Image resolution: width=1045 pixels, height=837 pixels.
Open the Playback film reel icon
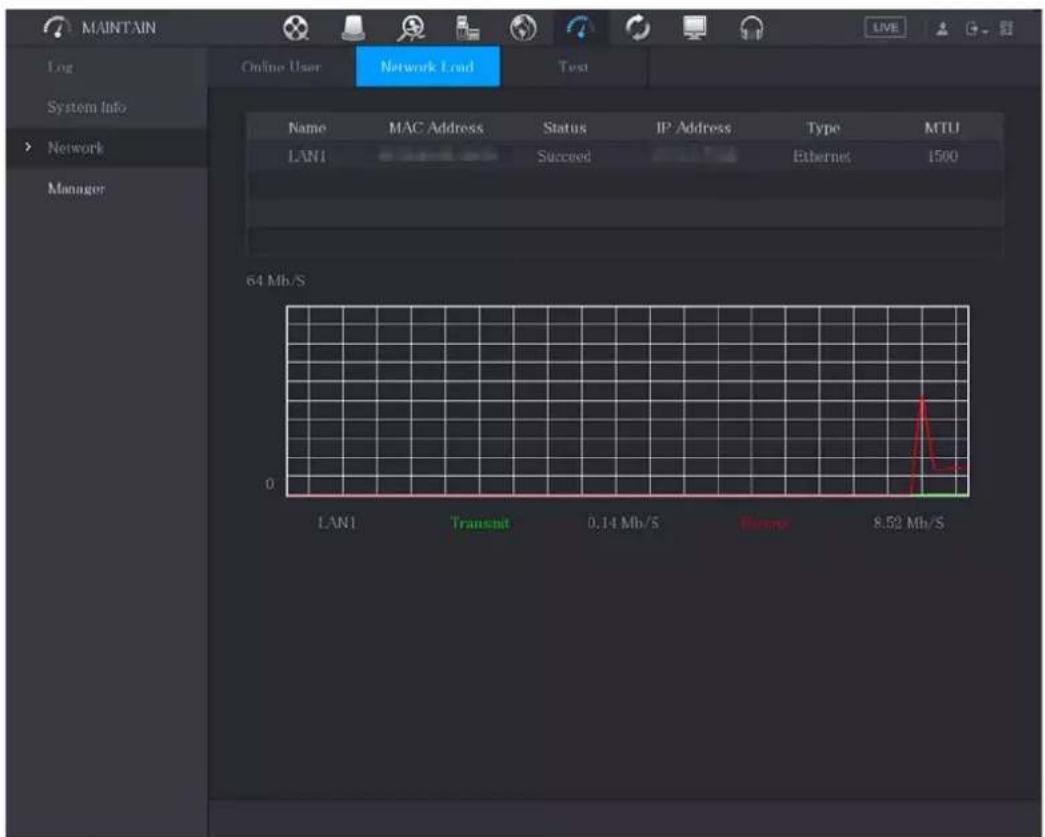click(296, 28)
